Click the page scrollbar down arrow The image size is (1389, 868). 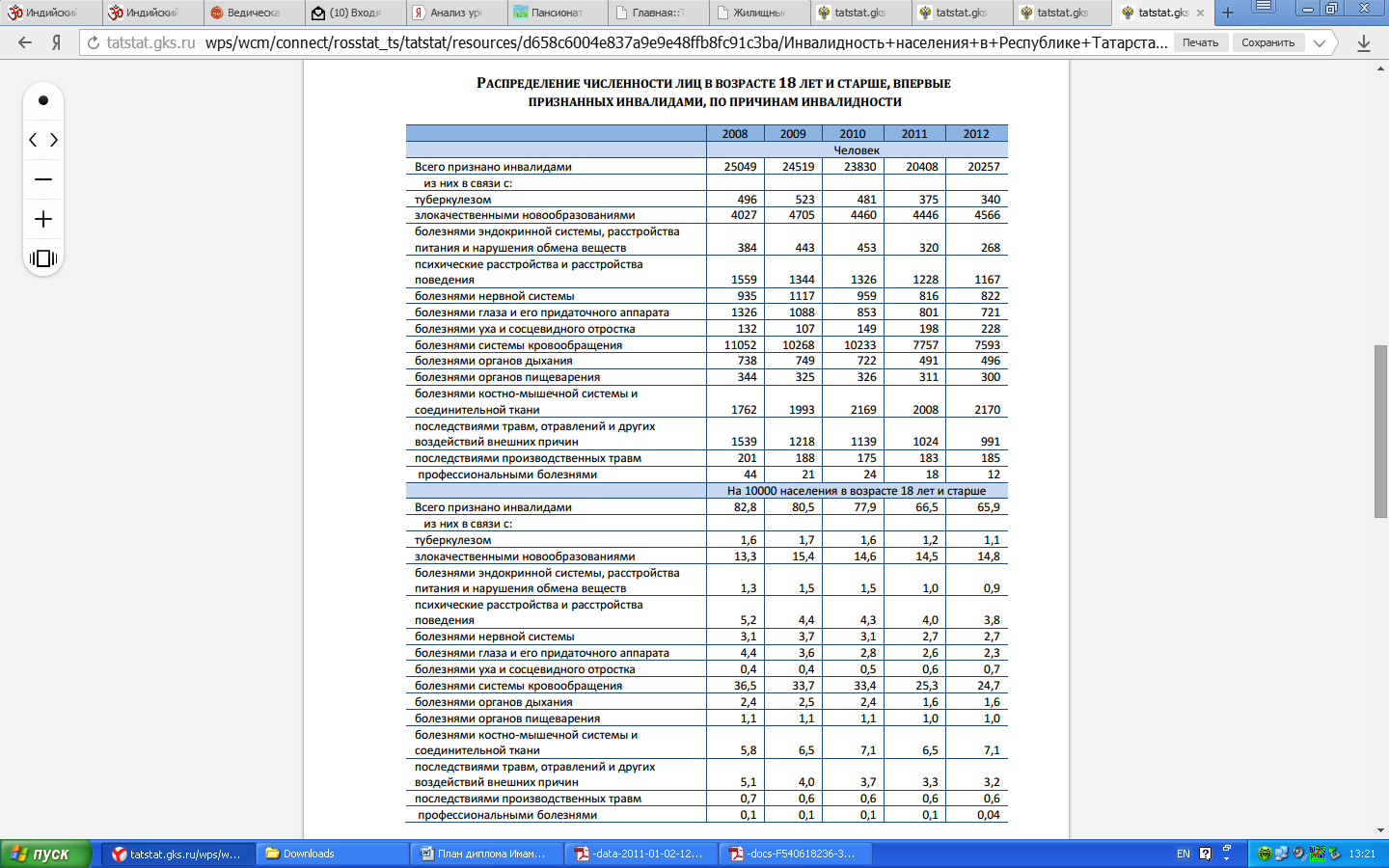(x=1381, y=830)
